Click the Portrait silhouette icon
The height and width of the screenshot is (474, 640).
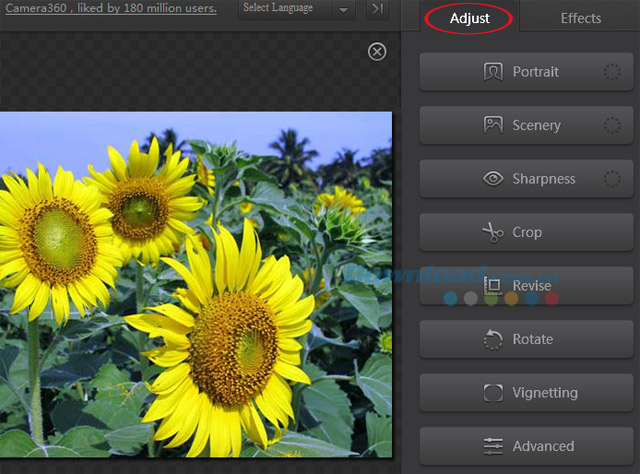pyautogui.click(x=493, y=72)
